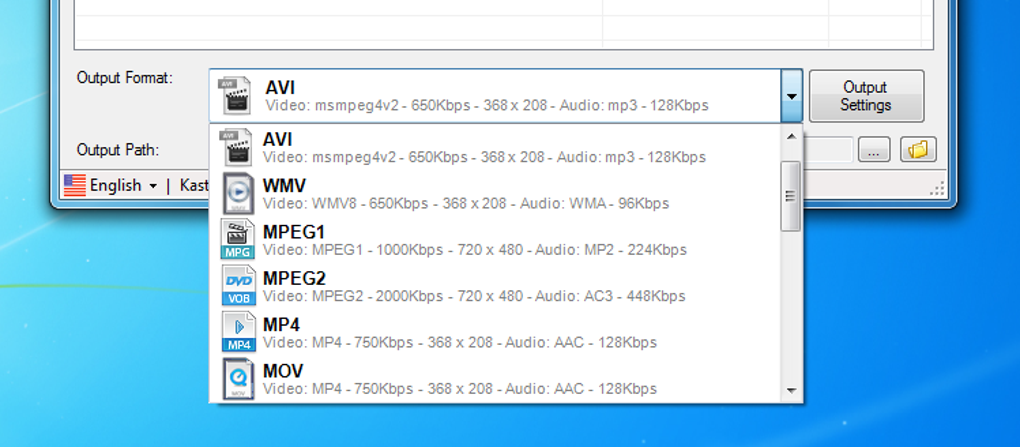Pick MOV output format
The height and width of the screenshot is (447, 1020).
[495, 379]
